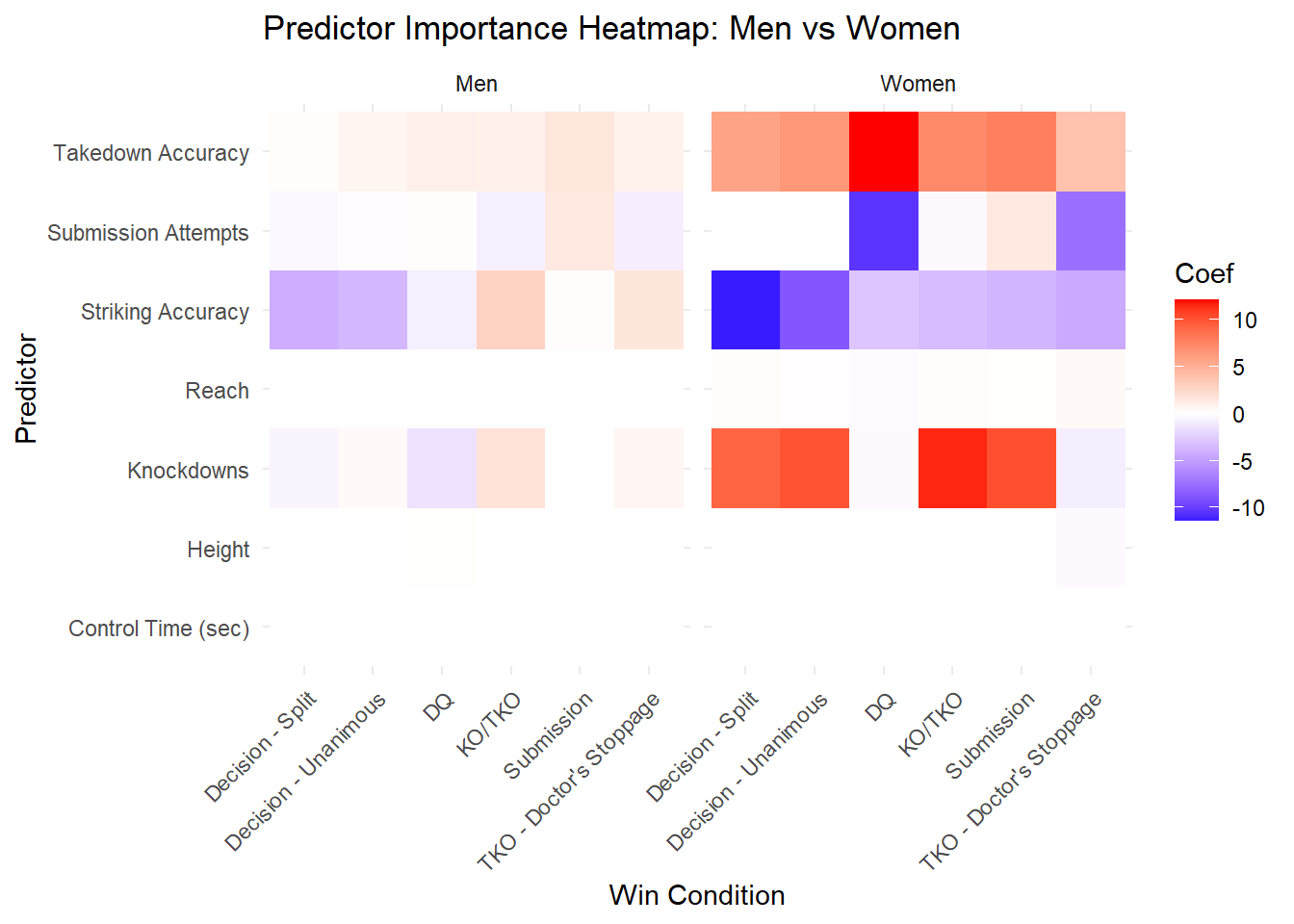
Task: Click the Women facet header
Action: 918,85
